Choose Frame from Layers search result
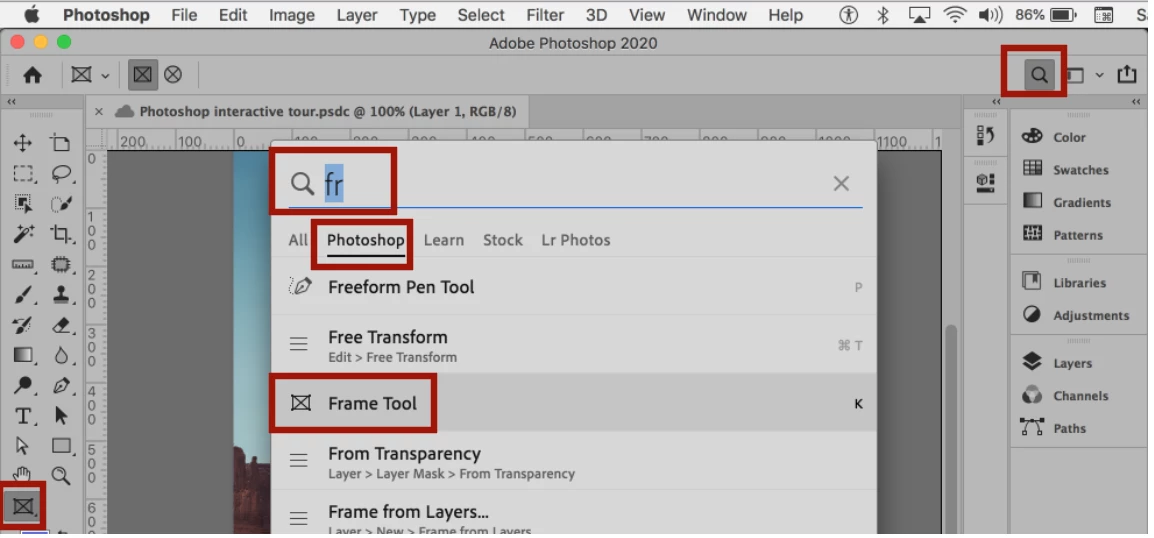 (574, 514)
